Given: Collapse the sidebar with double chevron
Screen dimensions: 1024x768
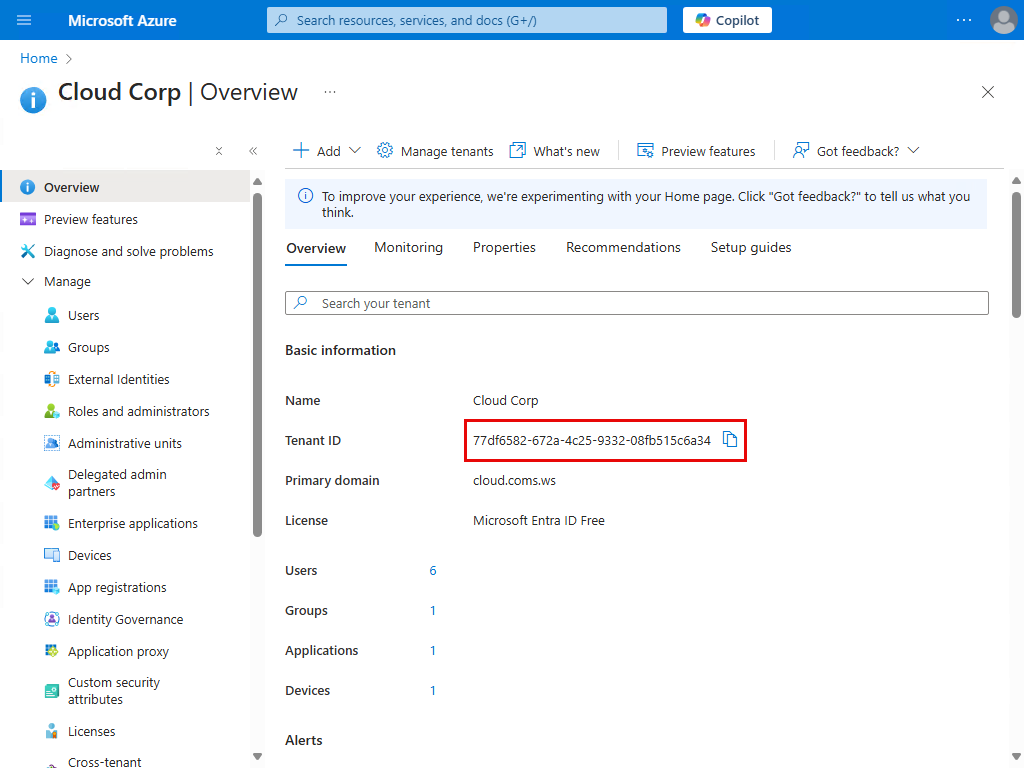Looking at the screenshot, I should [x=253, y=151].
